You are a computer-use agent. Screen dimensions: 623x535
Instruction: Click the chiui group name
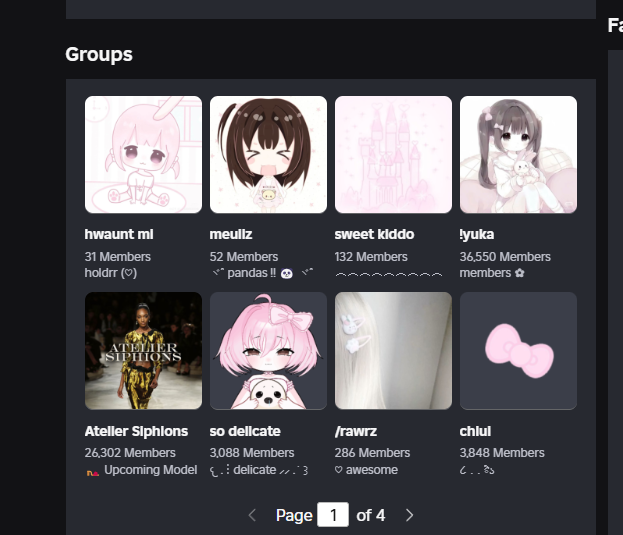475,431
